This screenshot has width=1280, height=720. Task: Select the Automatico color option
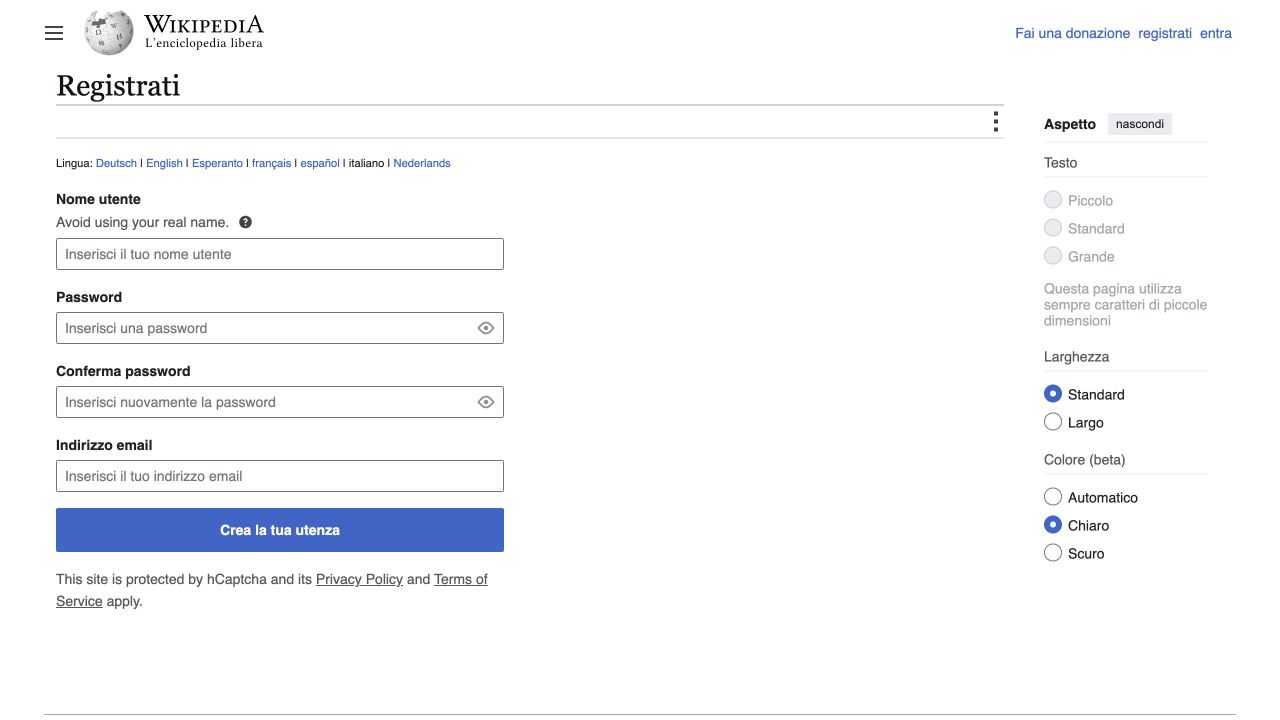1053,497
